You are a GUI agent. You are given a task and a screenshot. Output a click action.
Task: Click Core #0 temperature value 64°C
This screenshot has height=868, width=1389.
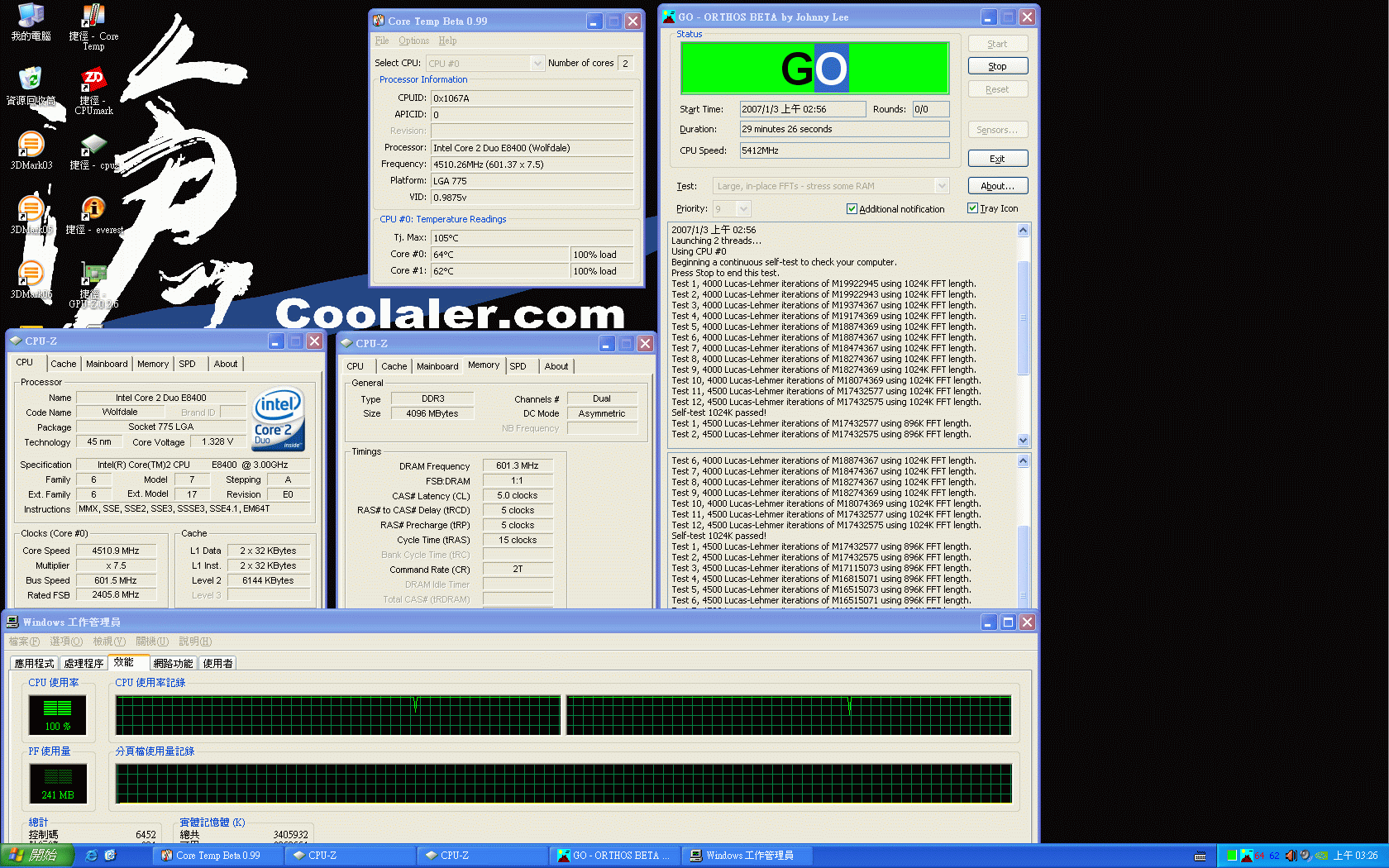pyautogui.click(x=500, y=255)
